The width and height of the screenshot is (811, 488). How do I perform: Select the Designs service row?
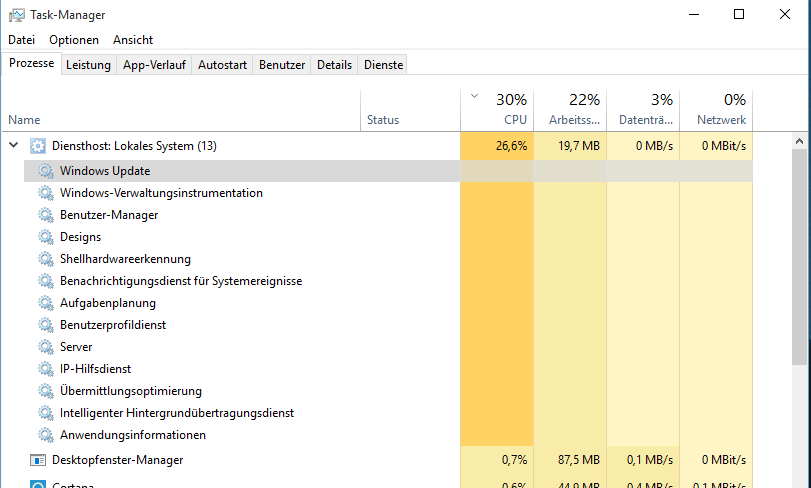point(388,237)
